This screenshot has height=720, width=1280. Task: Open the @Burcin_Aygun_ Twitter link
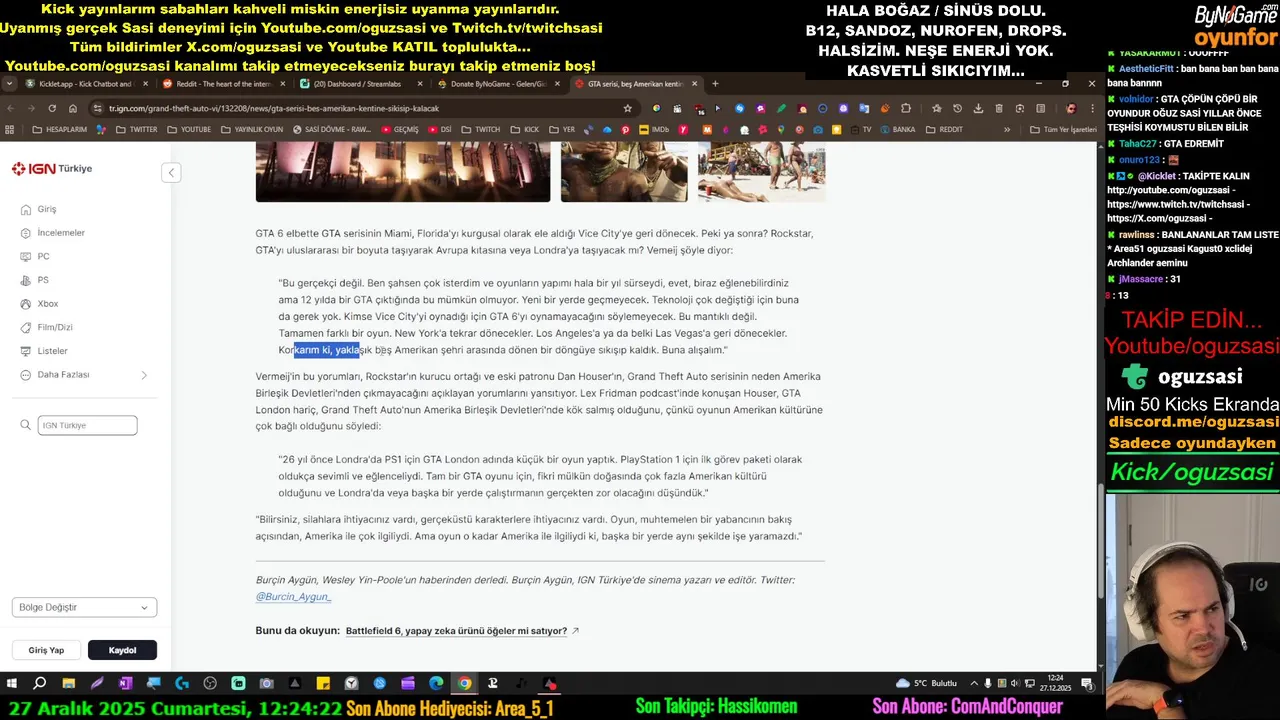pos(293,596)
